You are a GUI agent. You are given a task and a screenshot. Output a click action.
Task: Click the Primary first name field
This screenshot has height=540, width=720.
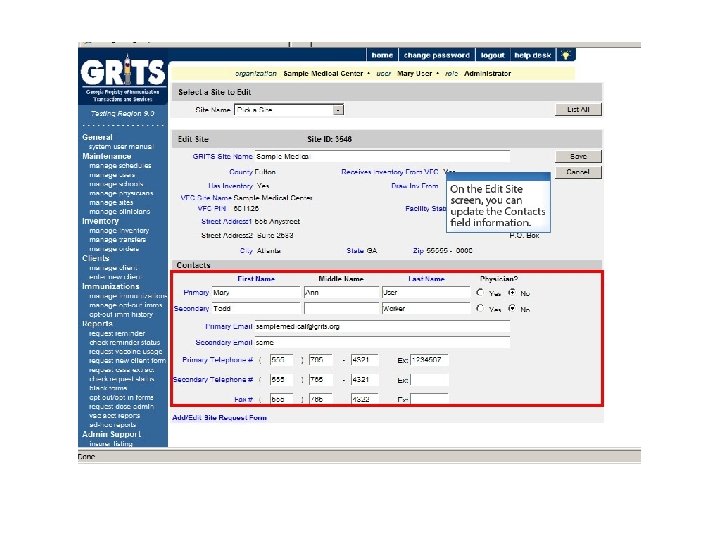tap(256, 292)
